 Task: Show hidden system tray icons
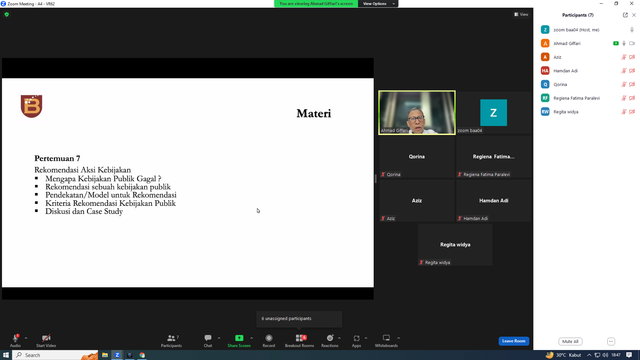[589, 355]
